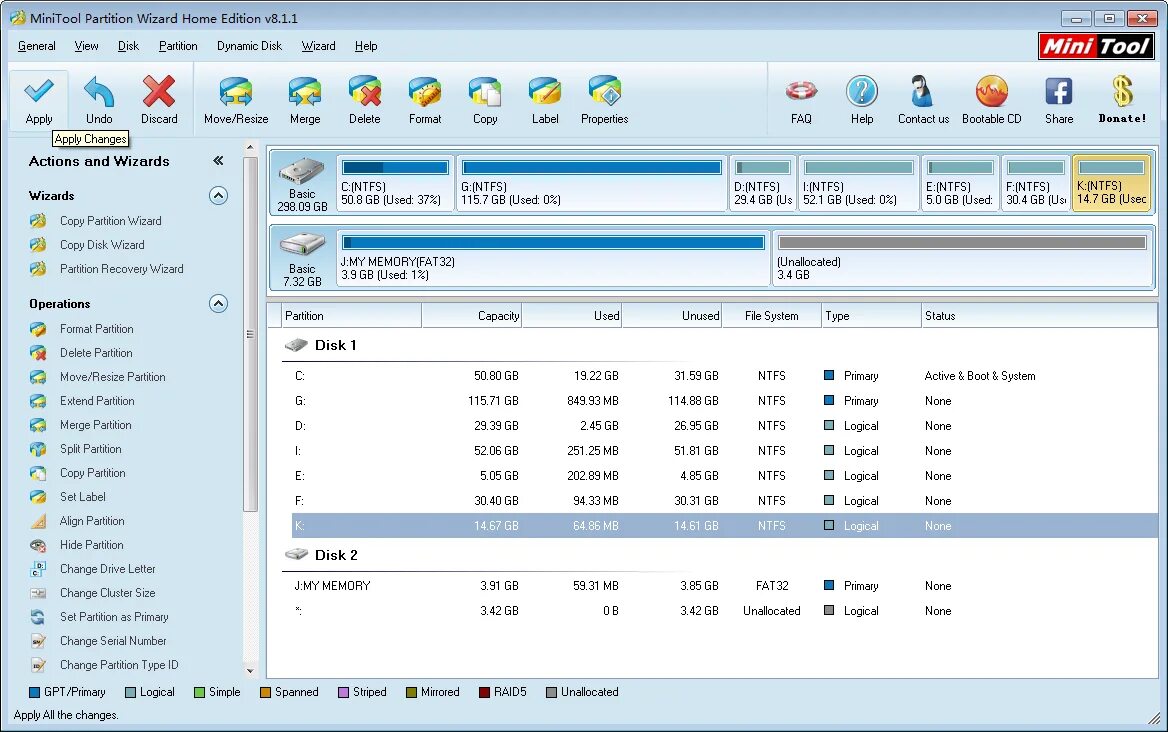Choose Align Partition operation
1168x732 pixels.
92,521
